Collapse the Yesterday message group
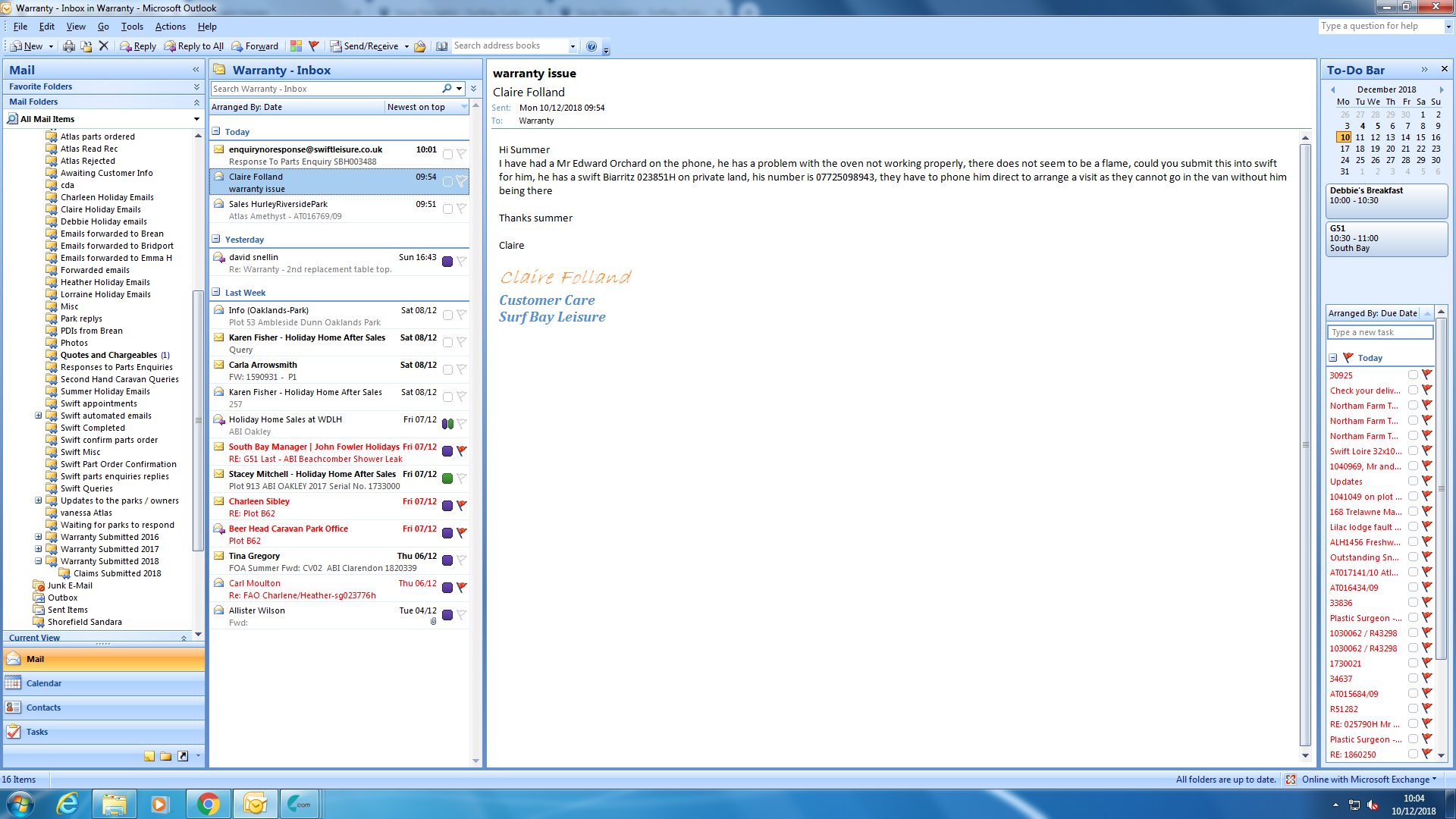Image resolution: width=1456 pixels, height=819 pixels. click(x=216, y=239)
